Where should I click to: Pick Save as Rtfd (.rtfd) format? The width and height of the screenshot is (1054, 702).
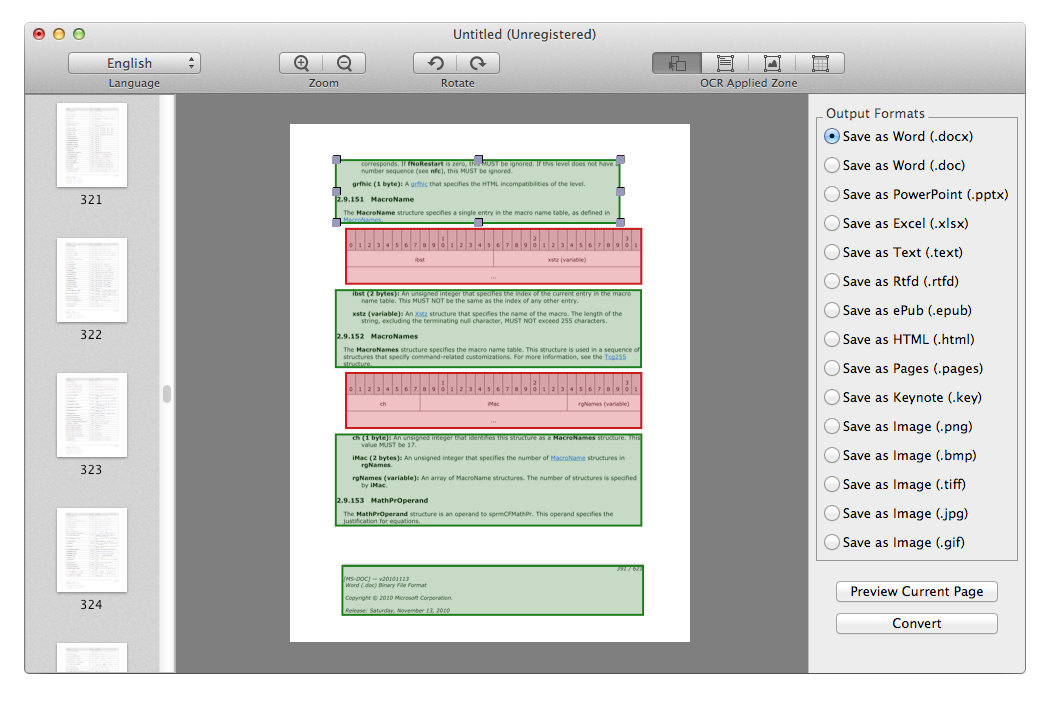(891, 281)
